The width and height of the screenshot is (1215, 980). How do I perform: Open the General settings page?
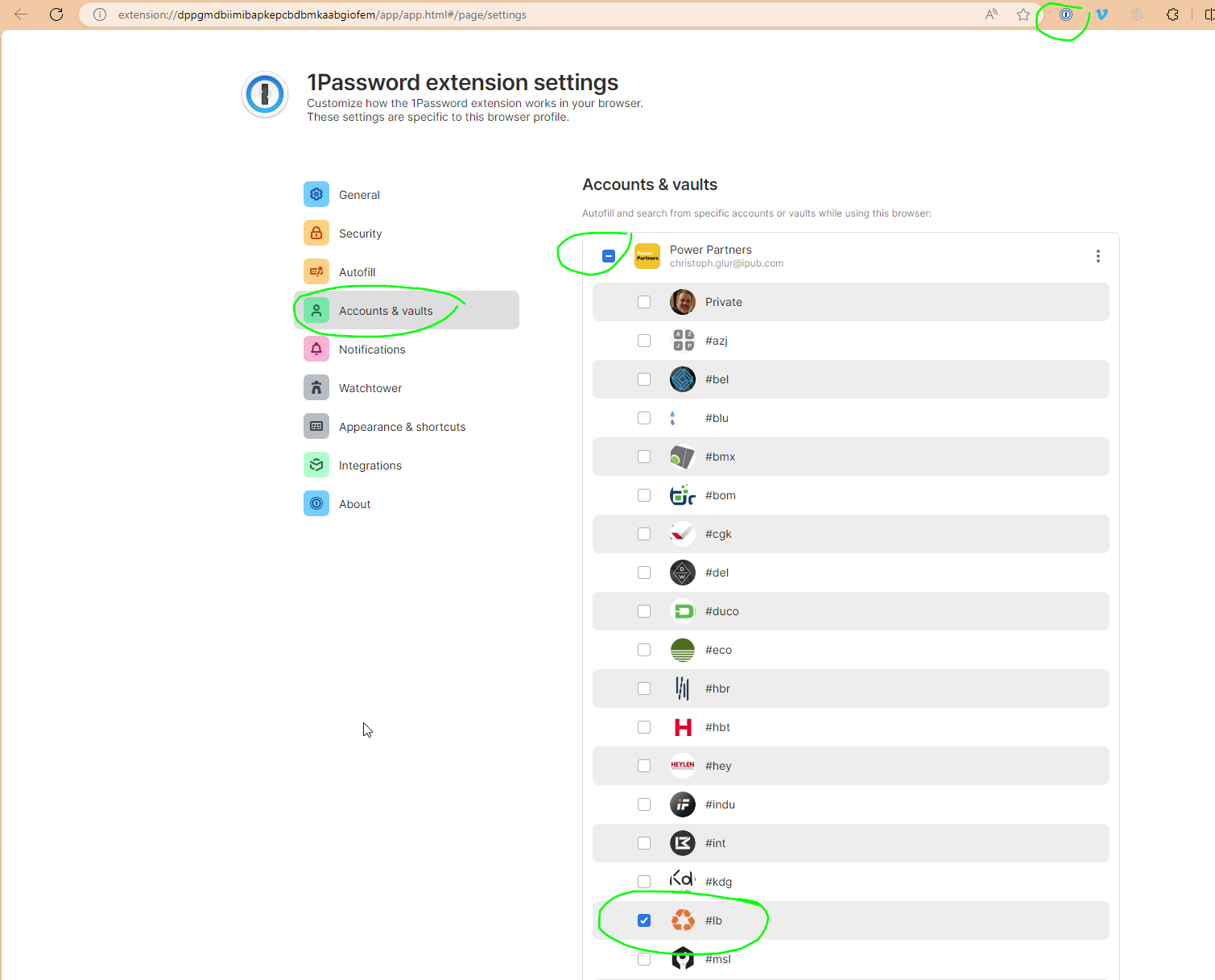pyautogui.click(x=407, y=194)
